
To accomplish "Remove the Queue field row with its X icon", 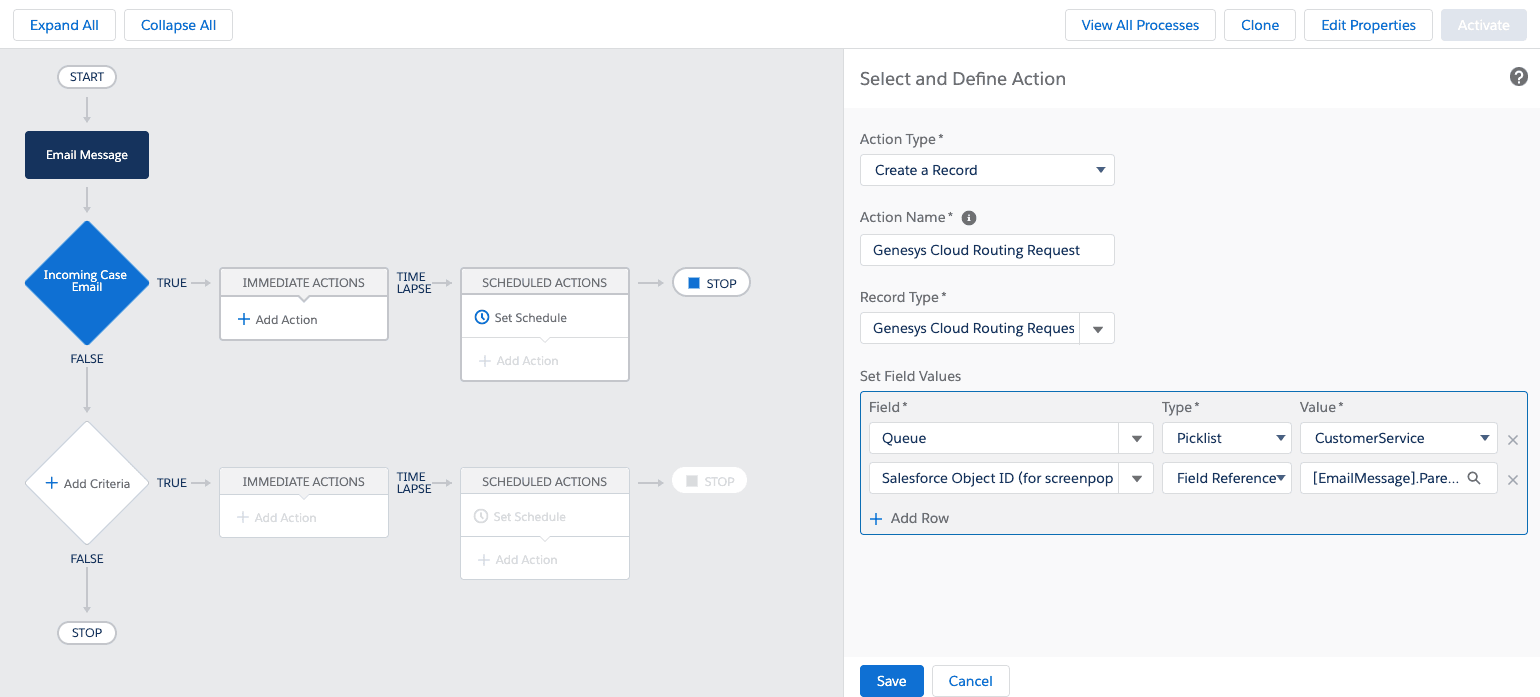I will 1512,439.
